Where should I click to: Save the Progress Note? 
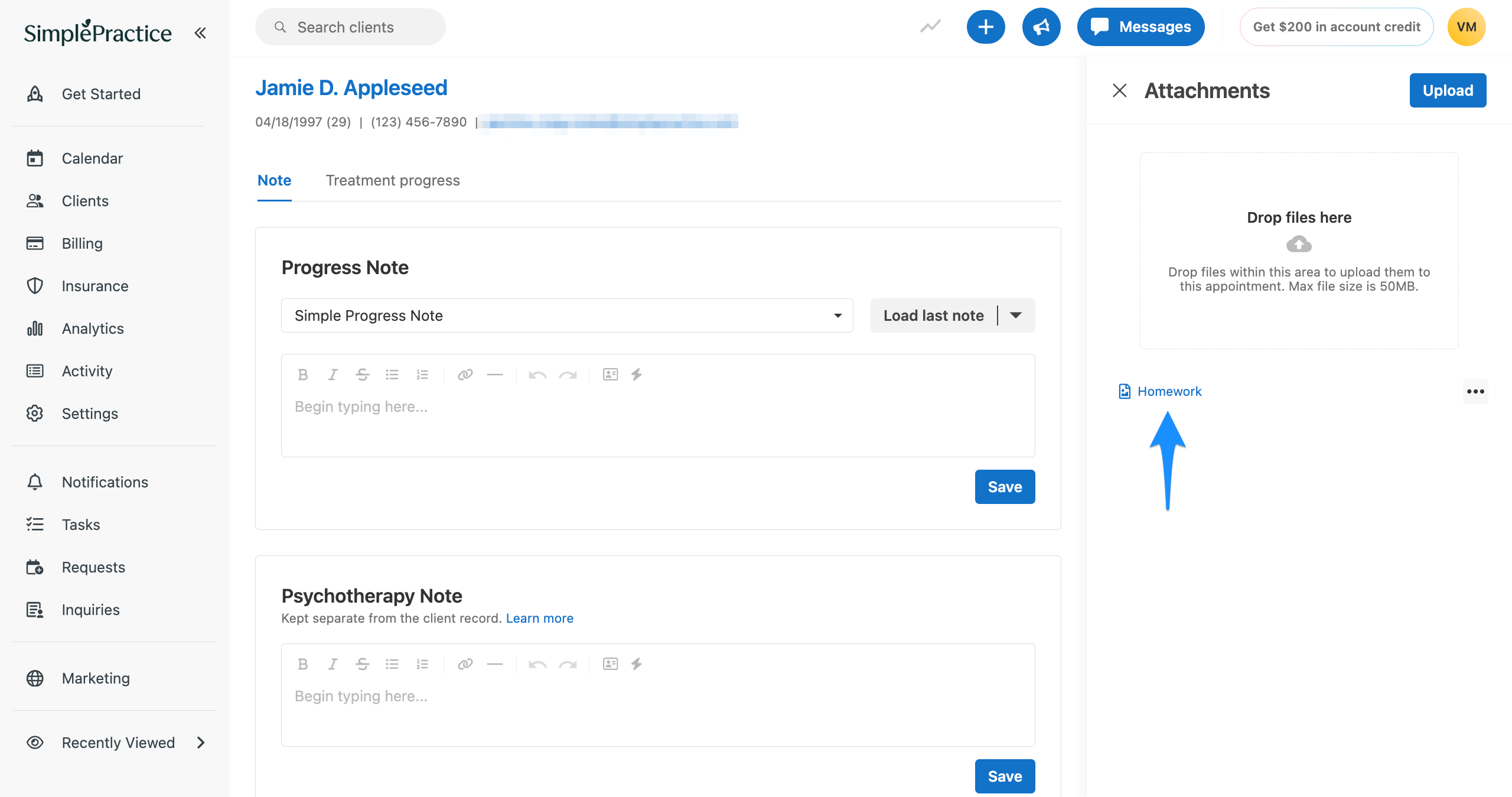[x=1005, y=487]
